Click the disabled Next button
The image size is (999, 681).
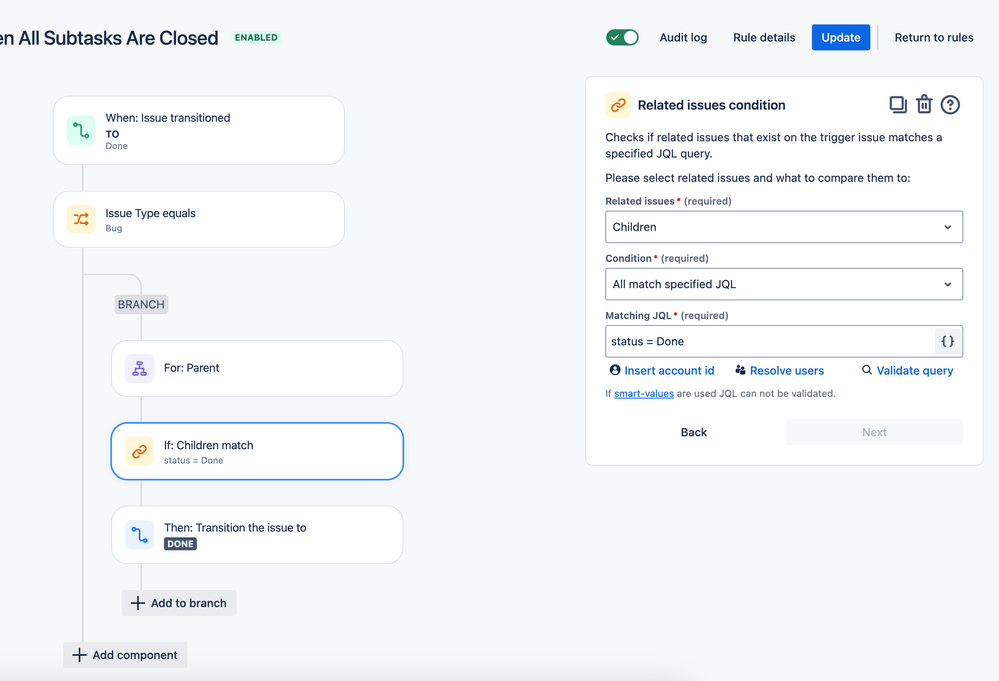click(x=874, y=433)
